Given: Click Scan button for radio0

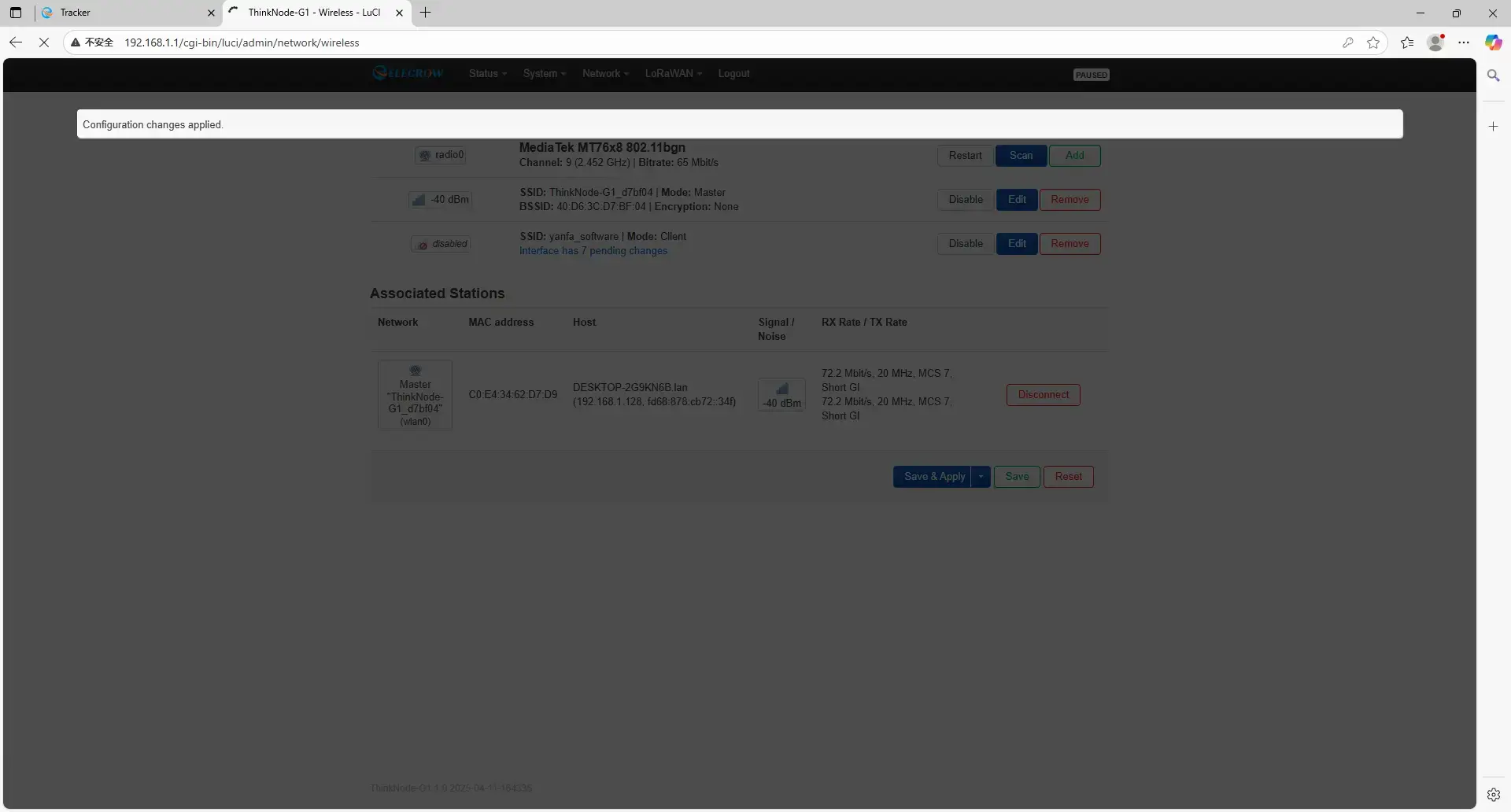Looking at the screenshot, I should tap(1021, 156).
